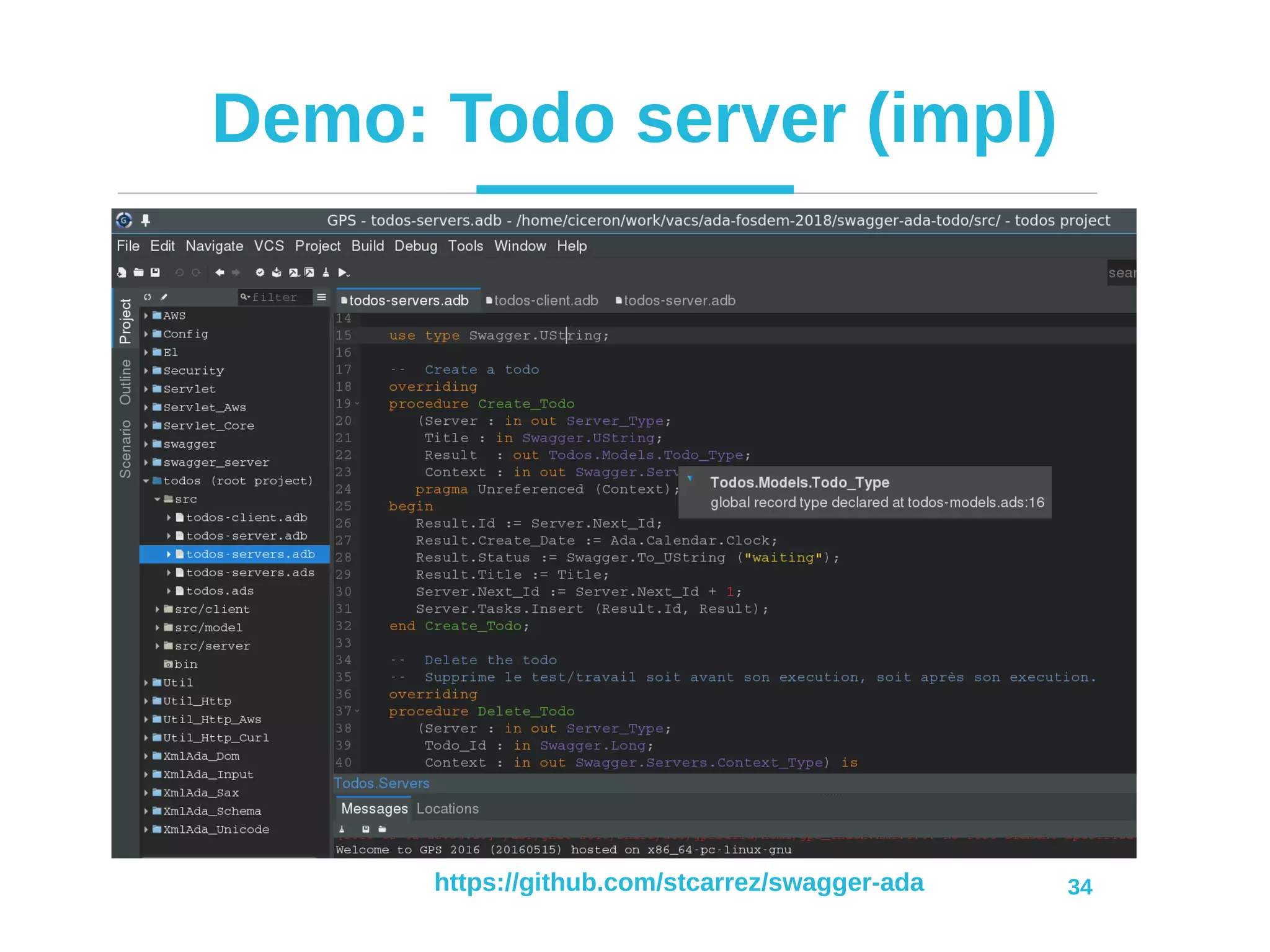
Task: Clean the project with the main toolbar broom icon
Action: 326,272
